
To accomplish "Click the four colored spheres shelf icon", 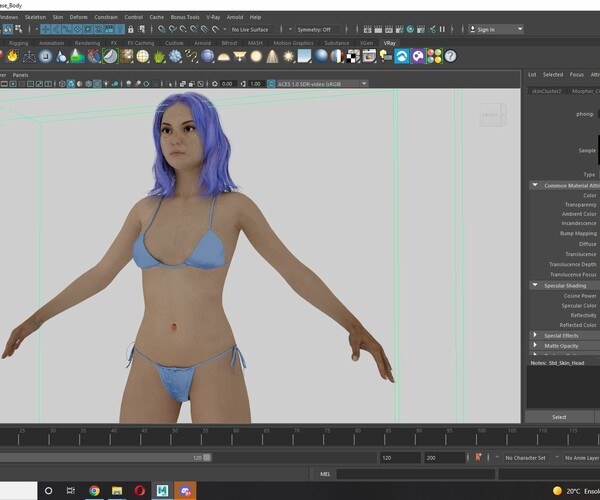I will coord(435,57).
